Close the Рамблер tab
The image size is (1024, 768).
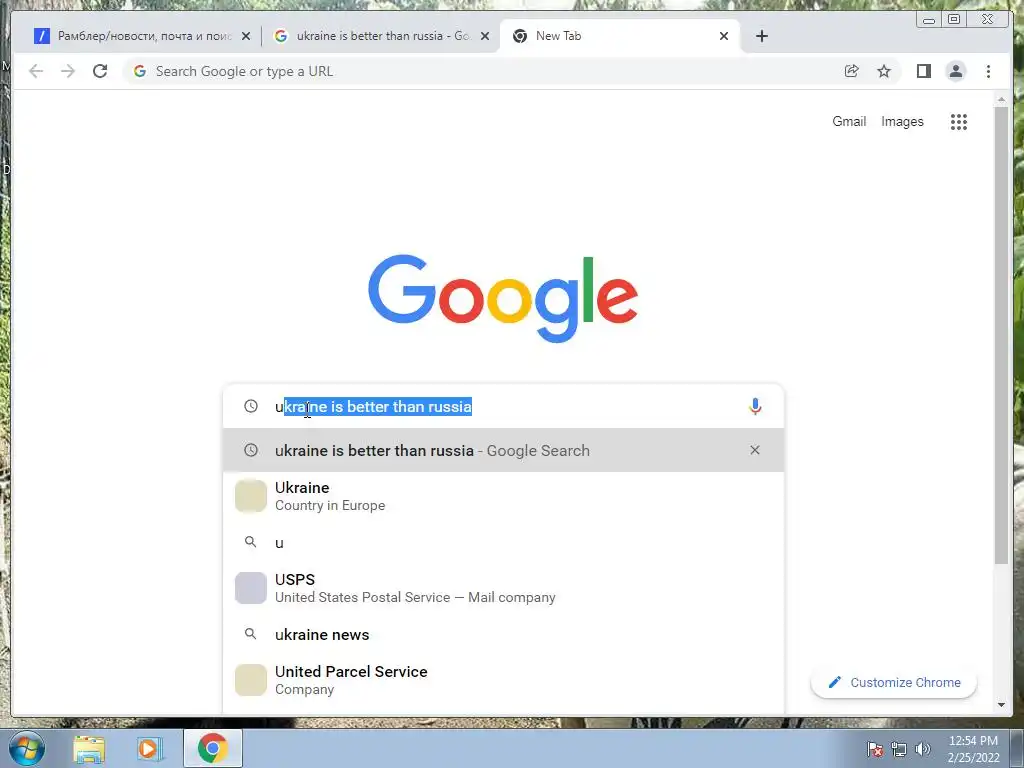point(246,36)
